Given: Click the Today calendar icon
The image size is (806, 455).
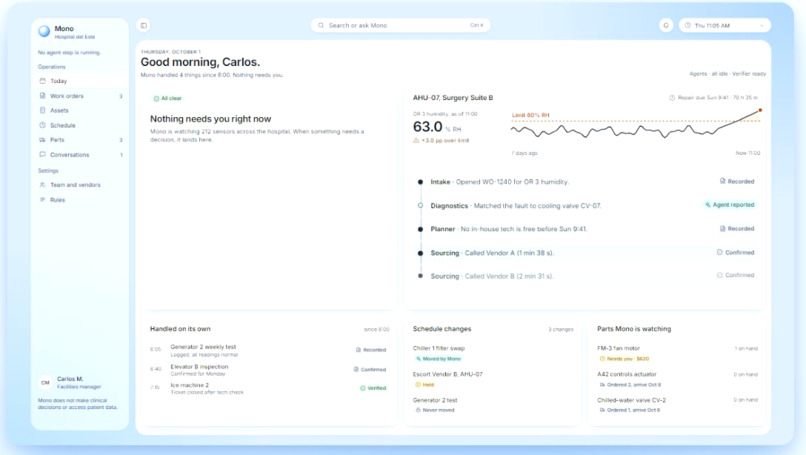Looking at the screenshot, I should click(43, 81).
